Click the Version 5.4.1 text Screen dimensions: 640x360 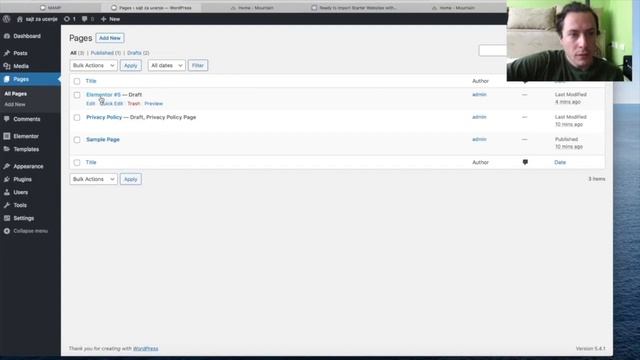point(591,349)
